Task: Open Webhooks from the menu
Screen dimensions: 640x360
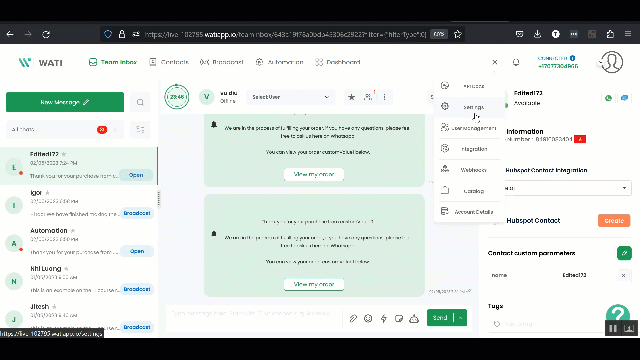Action: point(469,170)
